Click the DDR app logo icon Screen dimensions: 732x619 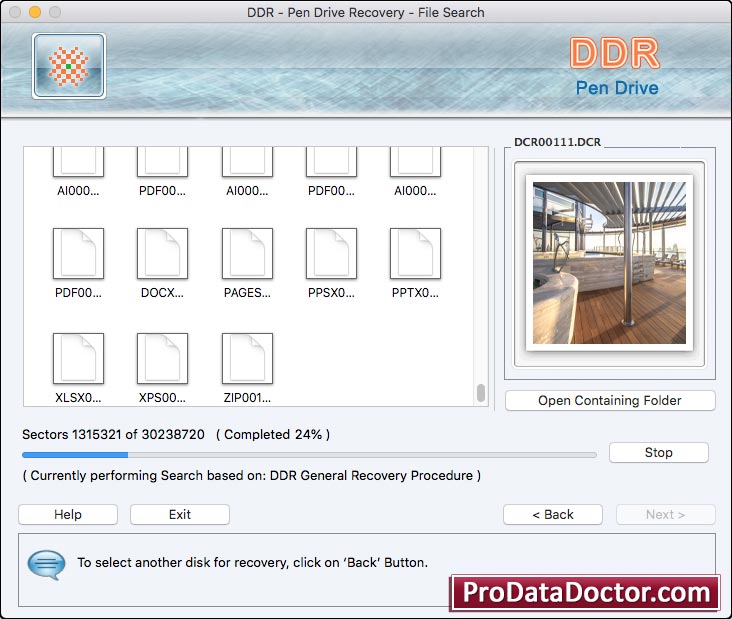tap(69, 66)
